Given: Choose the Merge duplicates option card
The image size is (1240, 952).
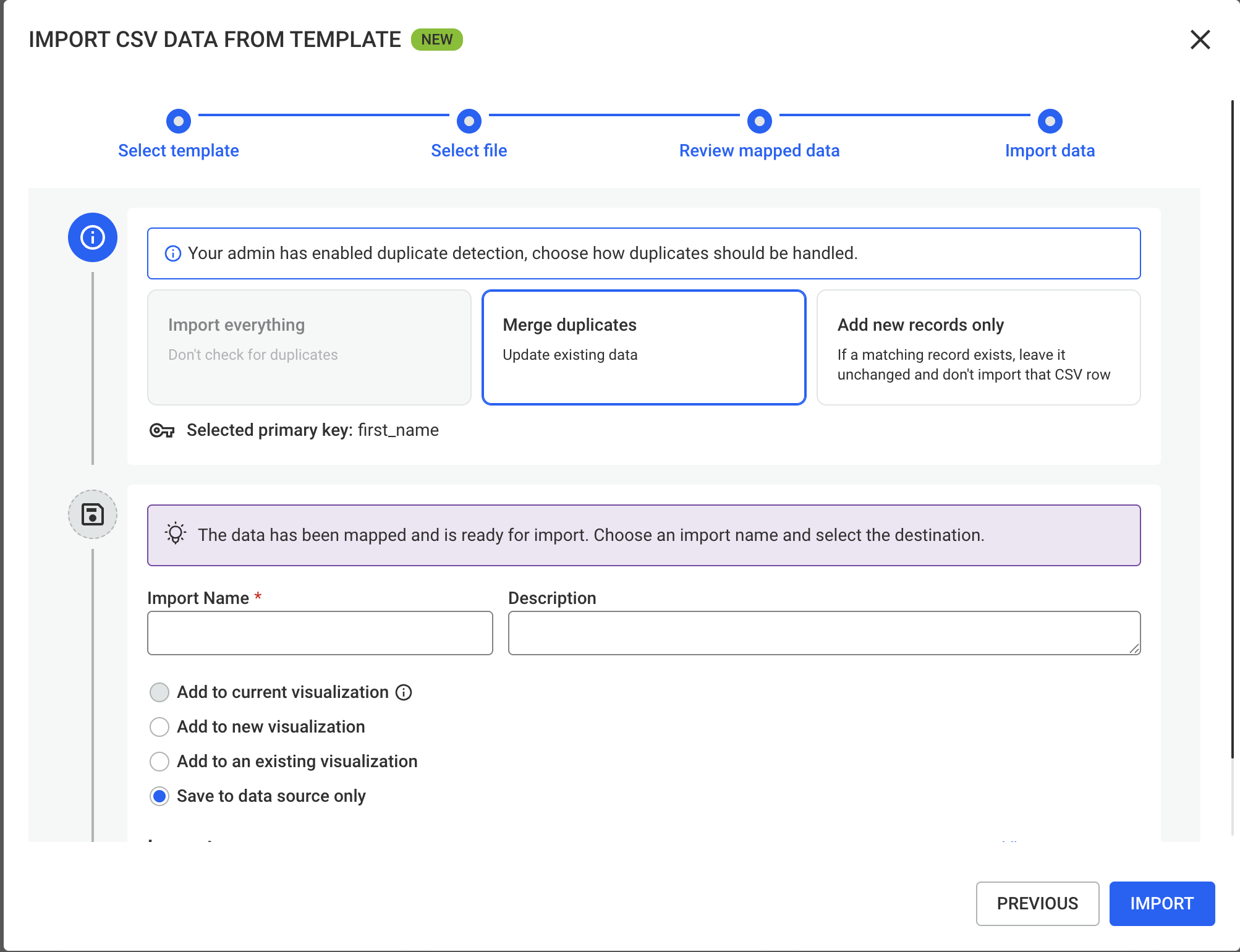Looking at the screenshot, I should (644, 347).
